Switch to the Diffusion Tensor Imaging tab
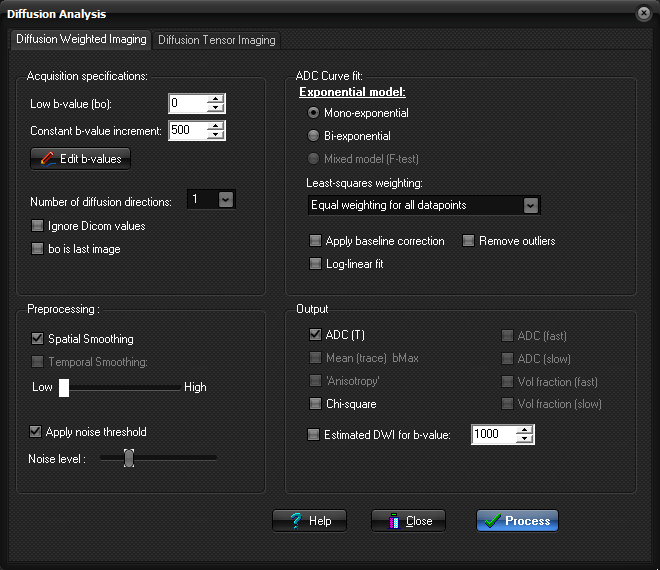Viewport: 660px width, 570px height. click(217, 40)
